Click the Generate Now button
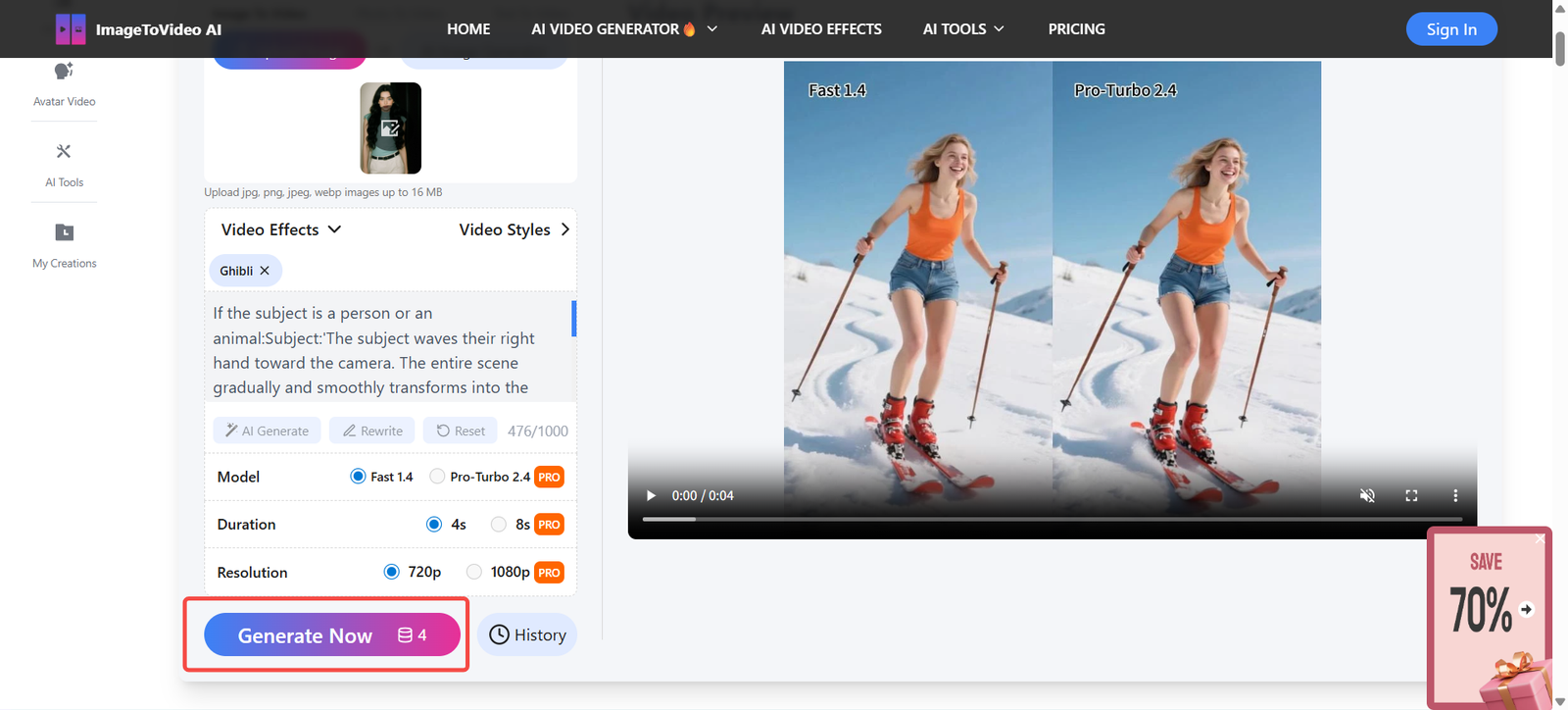 pyautogui.click(x=331, y=635)
